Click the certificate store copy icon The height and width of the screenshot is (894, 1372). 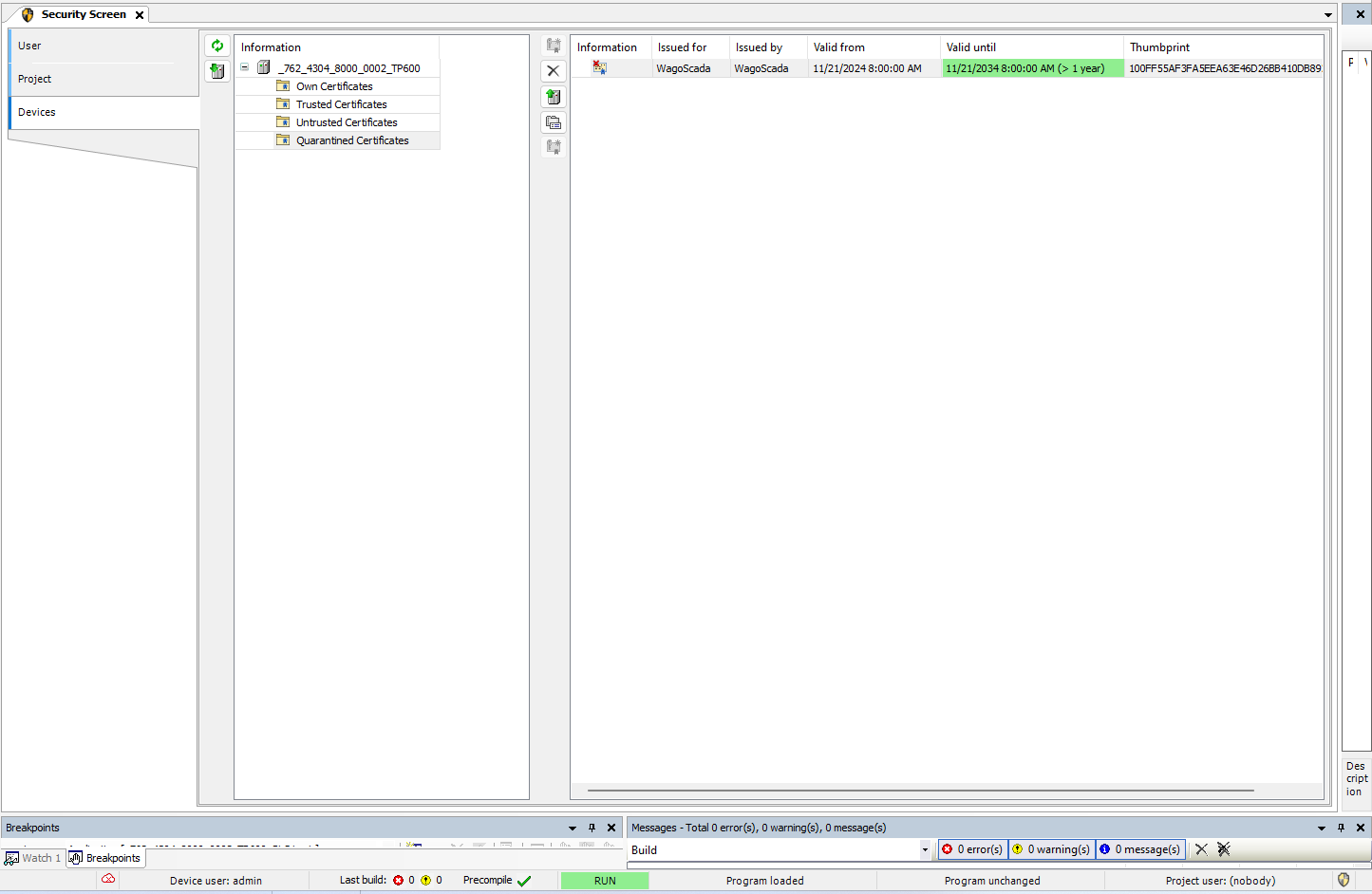click(x=554, y=122)
